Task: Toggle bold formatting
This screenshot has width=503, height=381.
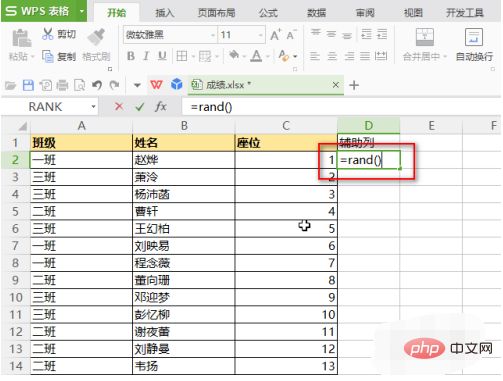Action: [131, 56]
